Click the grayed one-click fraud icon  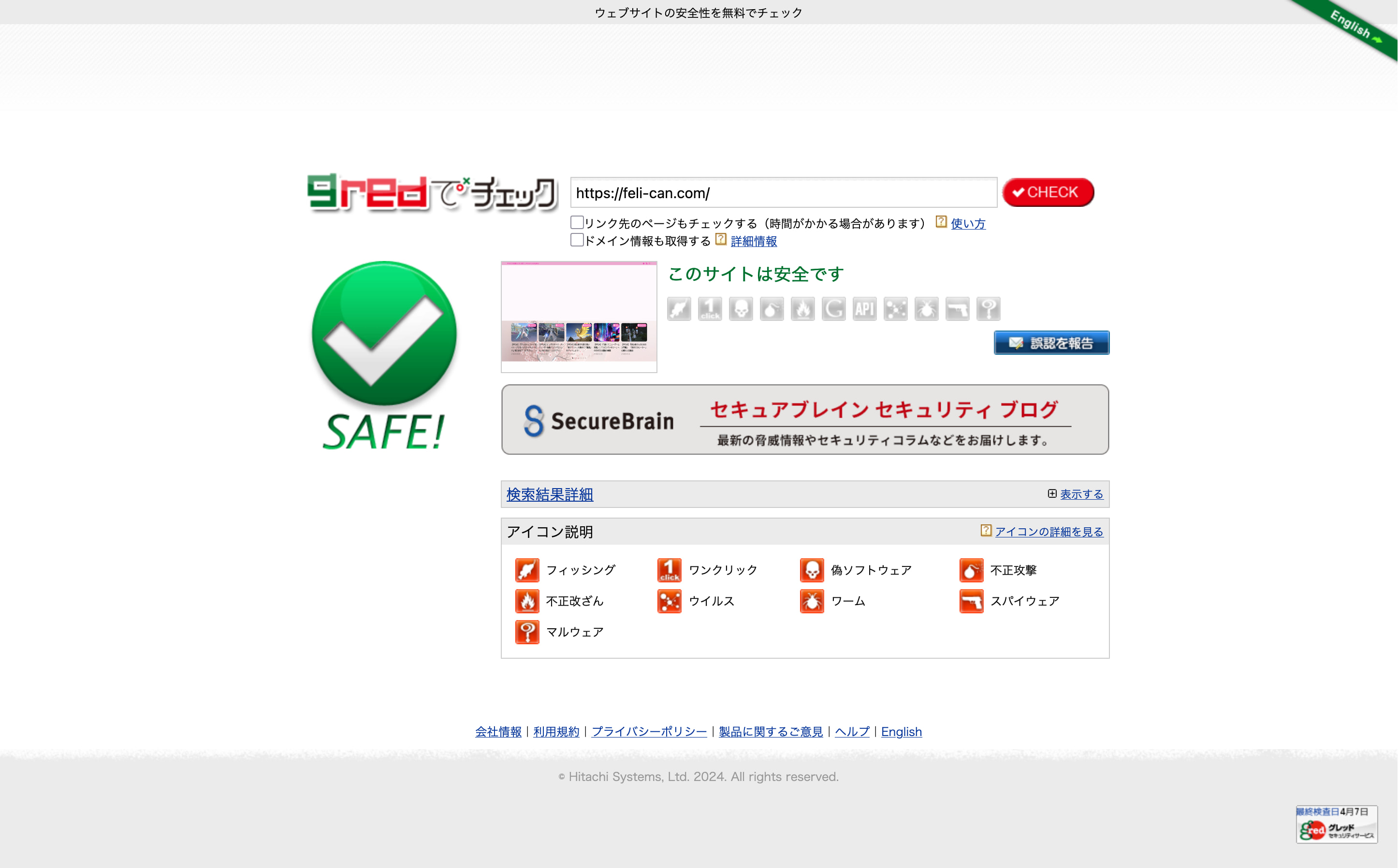[710, 309]
